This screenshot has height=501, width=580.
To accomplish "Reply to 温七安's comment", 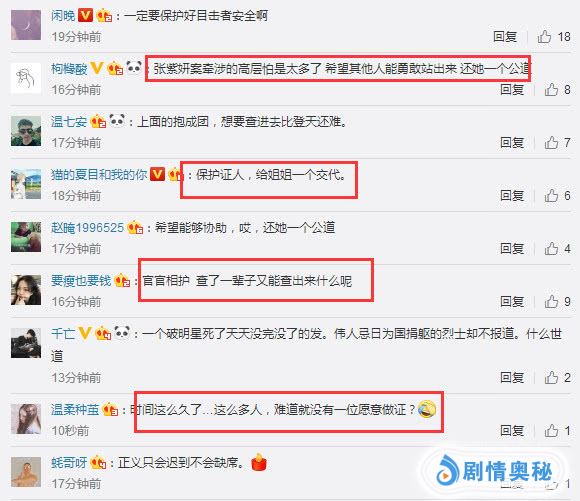I will pos(512,142).
